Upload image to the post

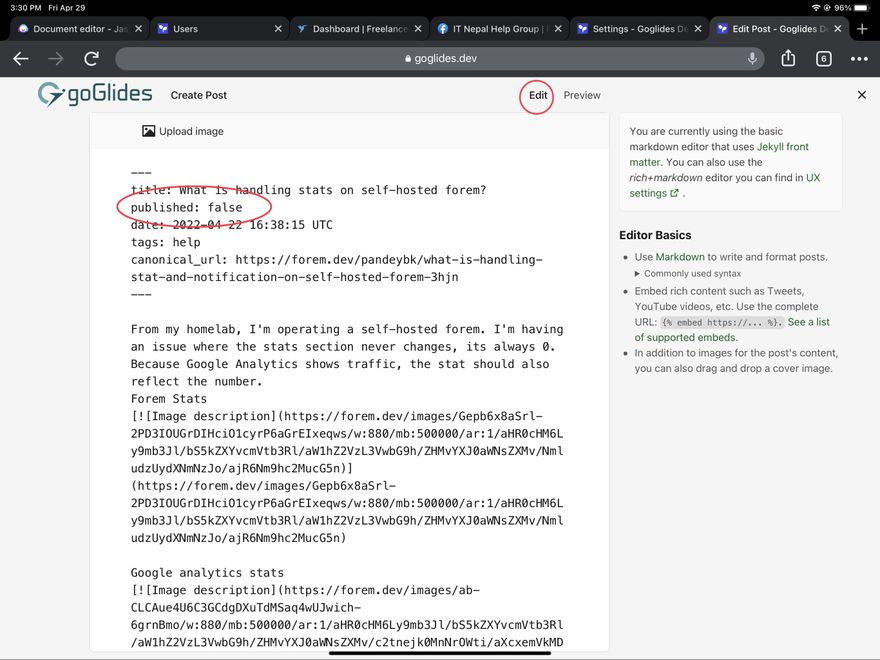tap(182, 131)
